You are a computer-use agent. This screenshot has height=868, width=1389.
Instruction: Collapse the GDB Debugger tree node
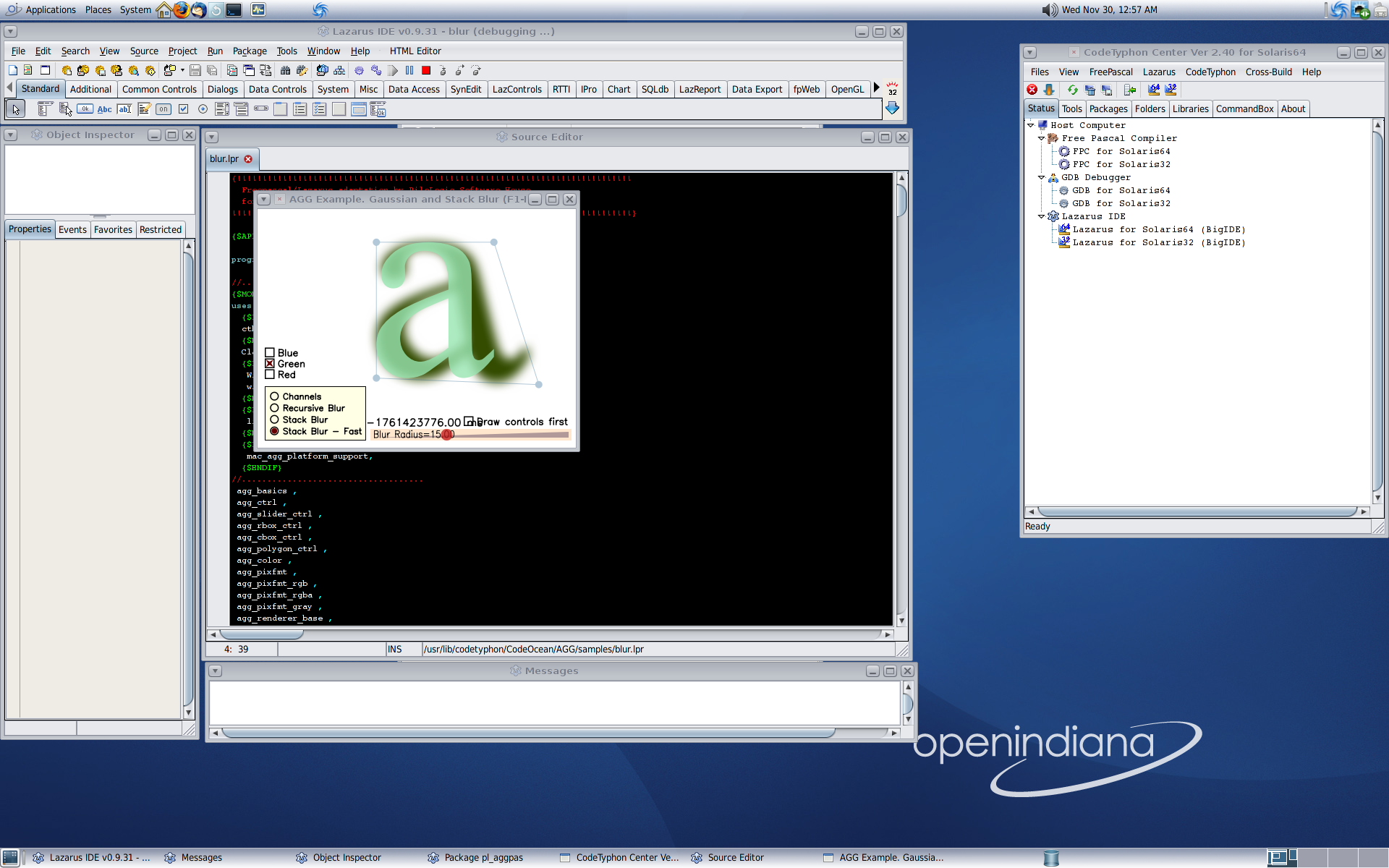click(x=1042, y=177)
